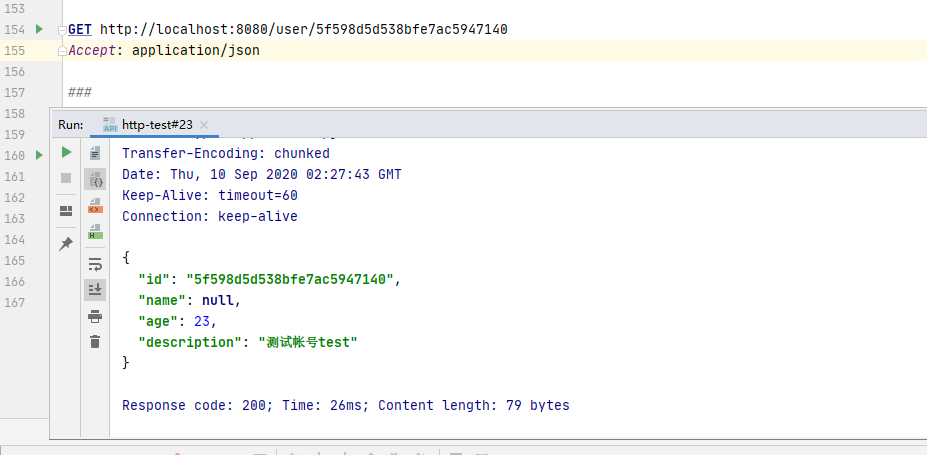Print the response output

coord(95,316)
